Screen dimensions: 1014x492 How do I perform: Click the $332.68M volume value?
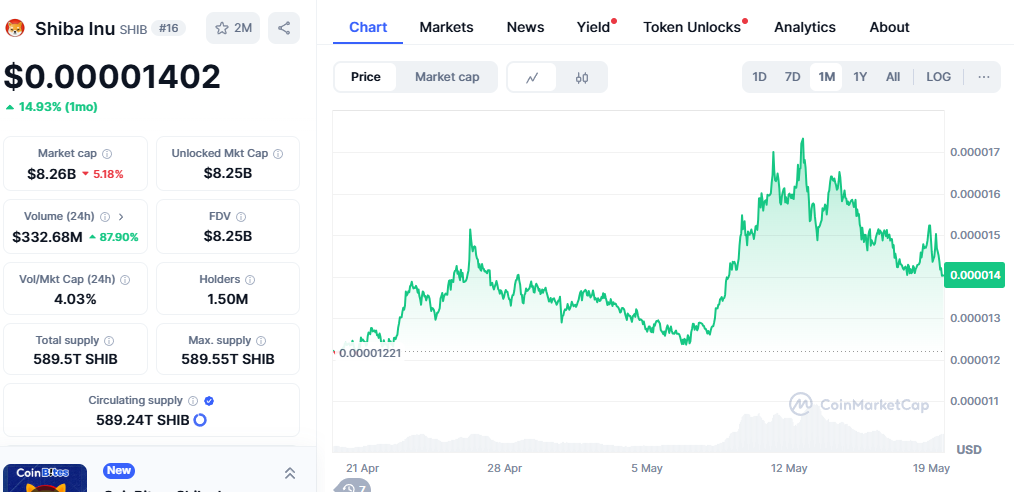point(47,237)
